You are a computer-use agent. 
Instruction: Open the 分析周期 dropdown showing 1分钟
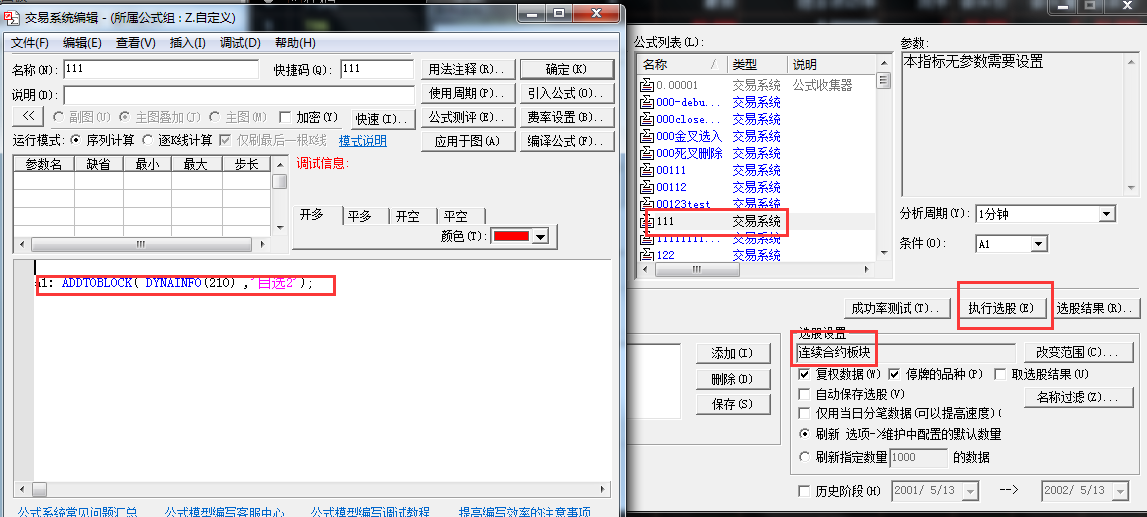pyautogui.click(x=1107, y=214)
